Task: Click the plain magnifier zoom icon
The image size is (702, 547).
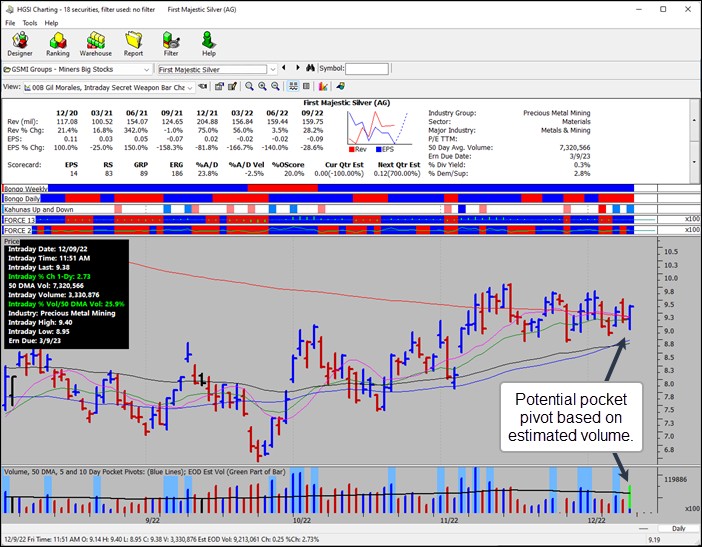Action: 249,86
